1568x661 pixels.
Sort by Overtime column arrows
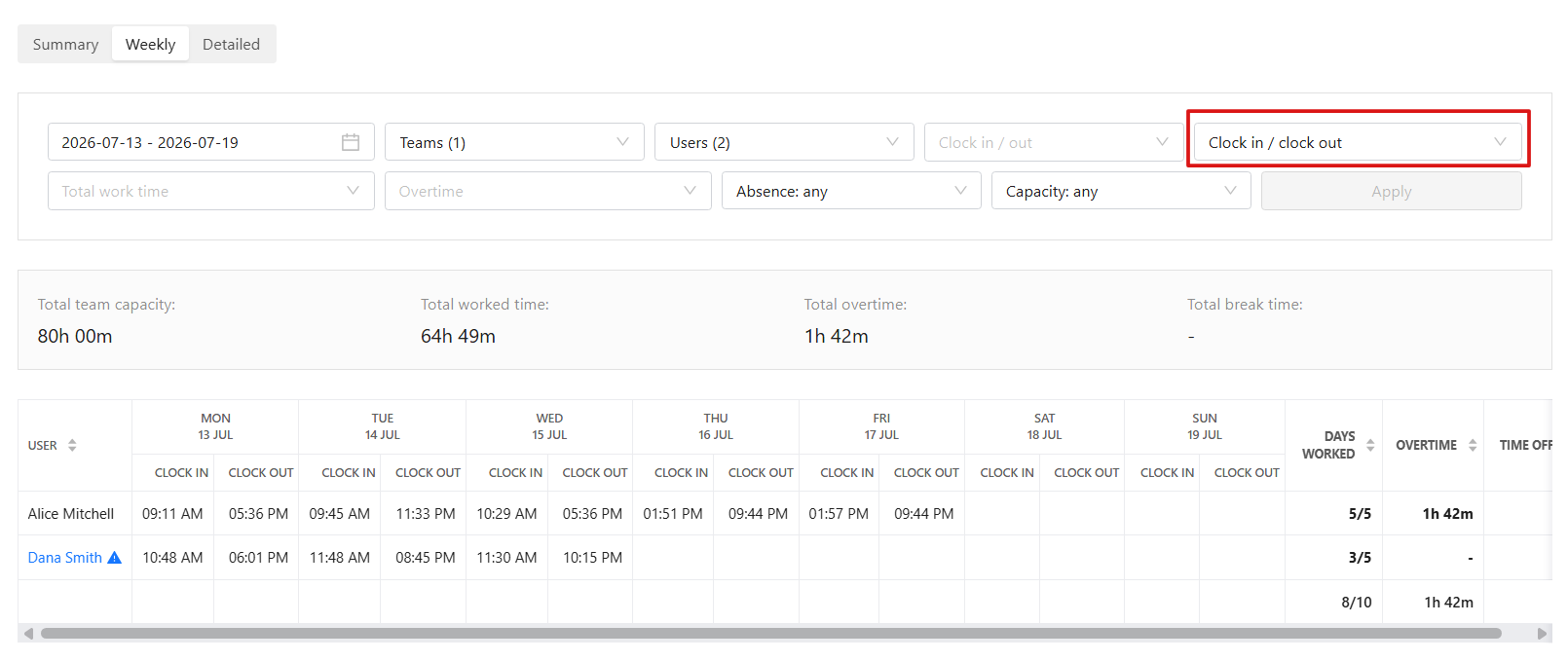click(x=1473, y=445)
